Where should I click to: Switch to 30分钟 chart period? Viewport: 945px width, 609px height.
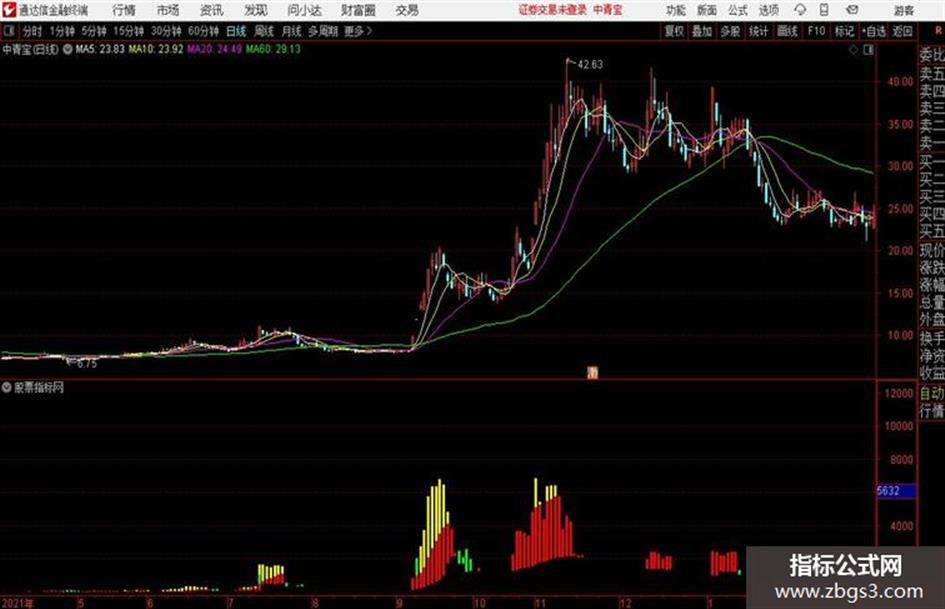tap(166, 31)
